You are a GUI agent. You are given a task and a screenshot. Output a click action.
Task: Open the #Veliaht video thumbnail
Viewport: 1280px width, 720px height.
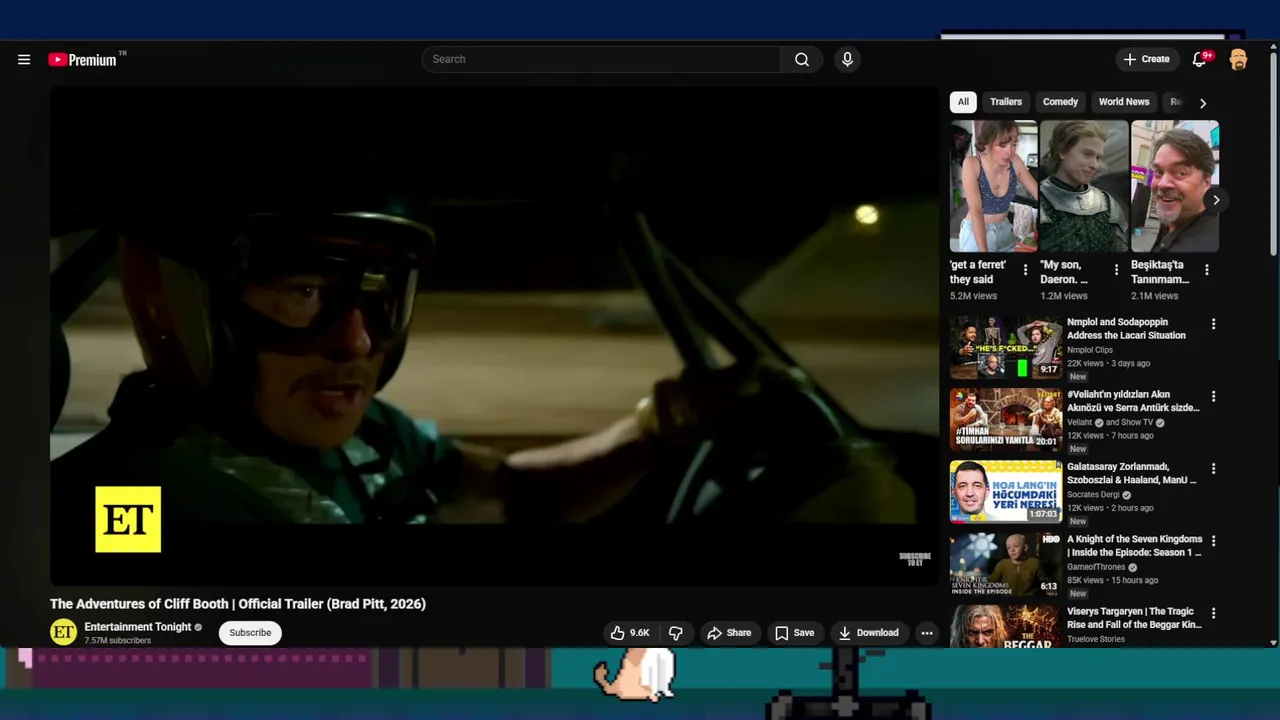1006,419
